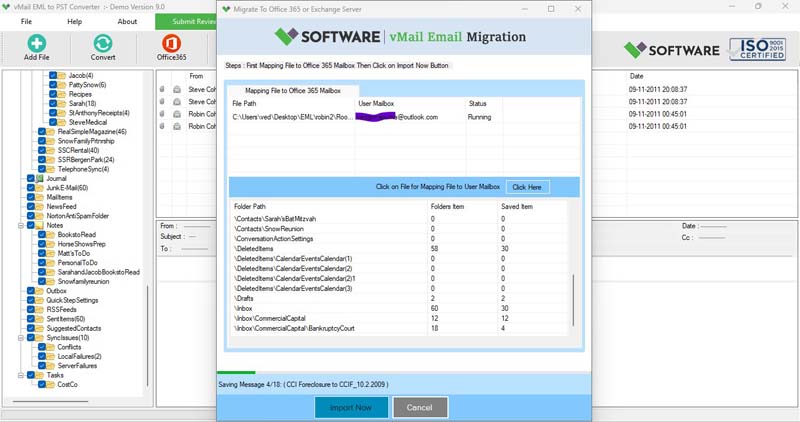Click the Office365 toolbar icon

[x=171, y=43]
